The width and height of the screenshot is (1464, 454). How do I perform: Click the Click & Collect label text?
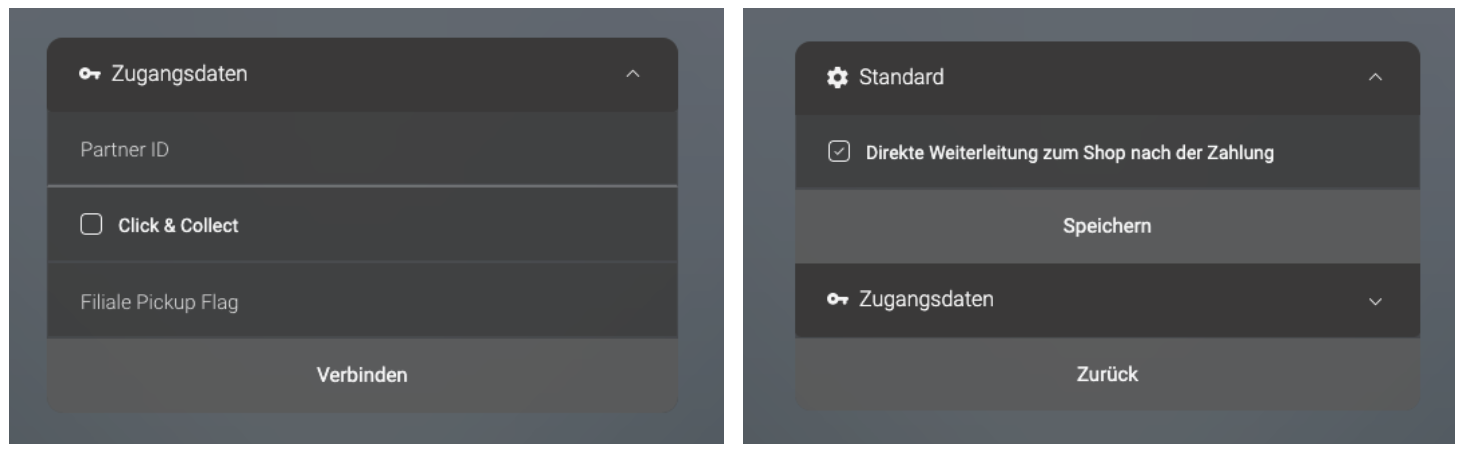pyautogui.click(x=178, y=225)
